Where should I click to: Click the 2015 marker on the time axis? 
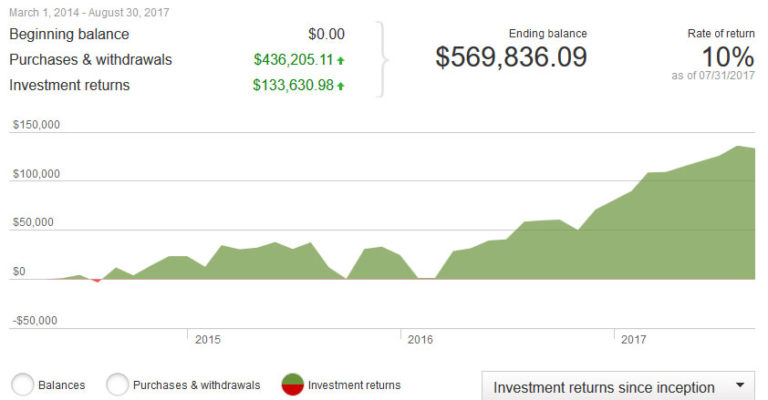point(207,340)
